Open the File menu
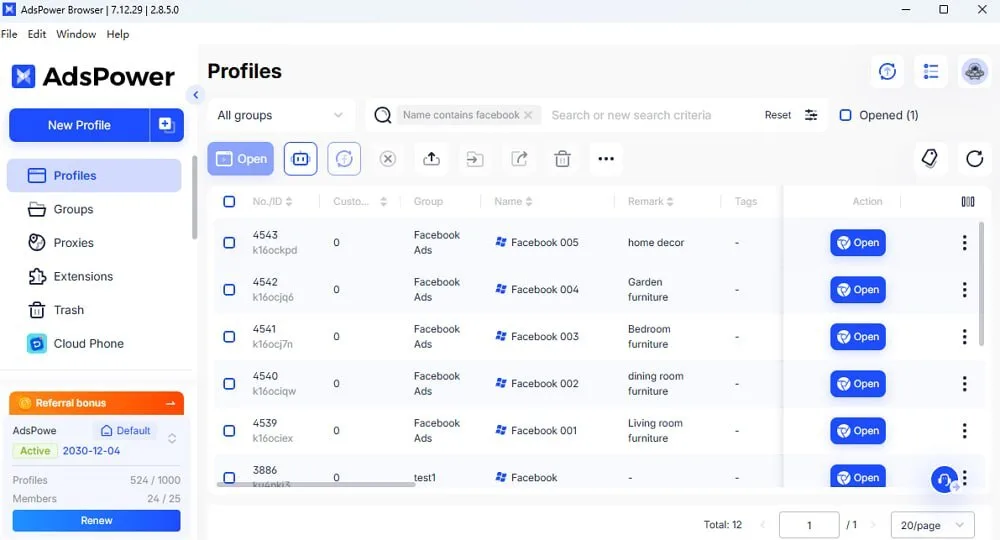This screenshot has width=1000, height=540. click(9, 34)
